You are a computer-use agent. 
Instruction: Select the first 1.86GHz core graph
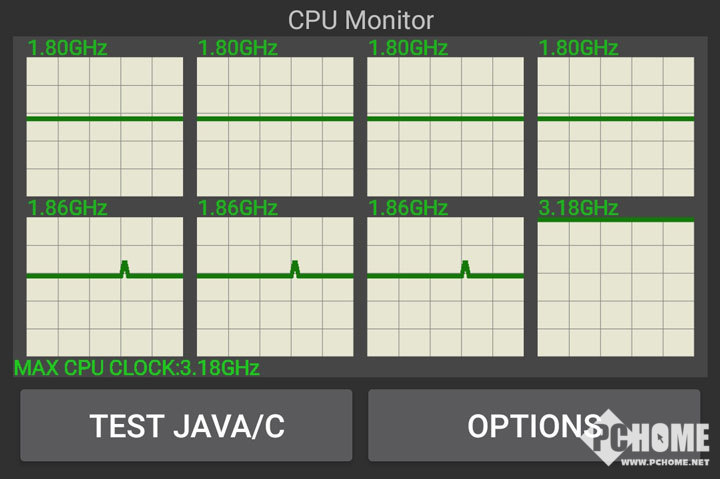[105, 287]
